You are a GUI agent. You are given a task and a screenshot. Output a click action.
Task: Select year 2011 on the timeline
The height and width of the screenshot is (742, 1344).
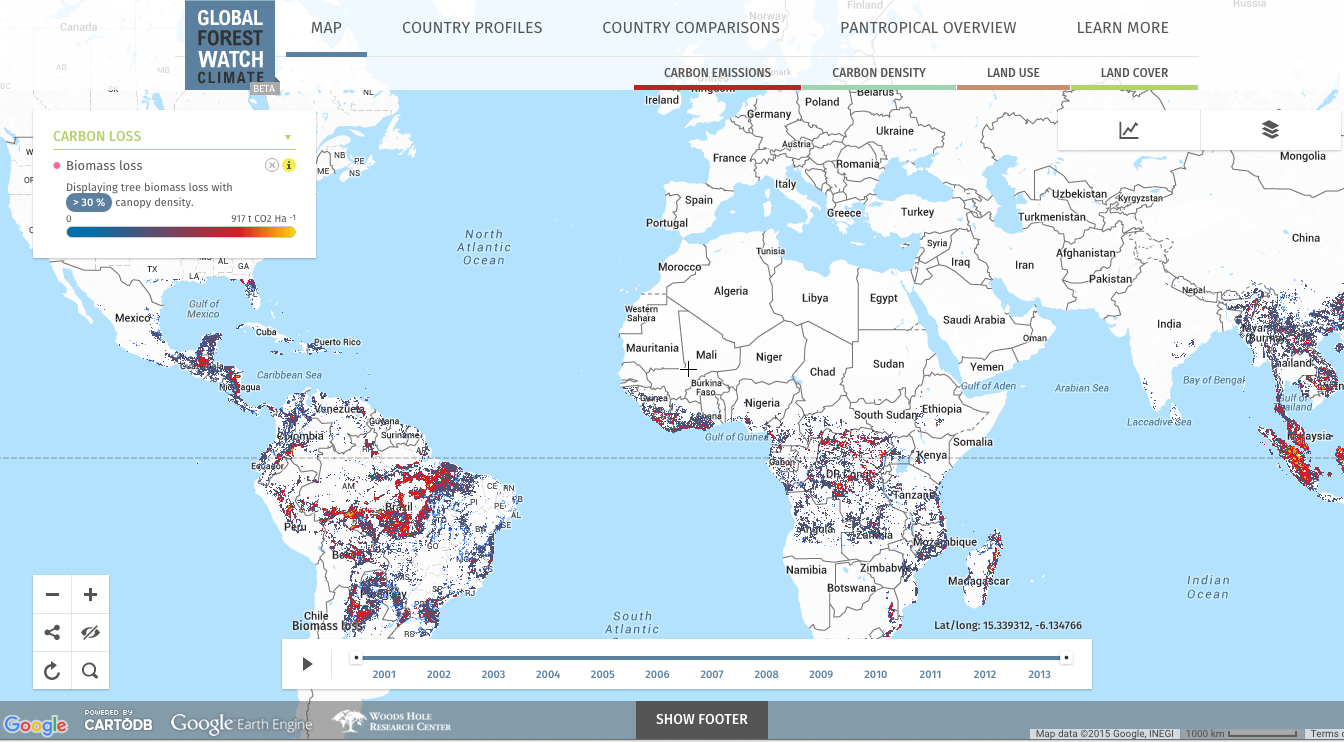point(930,674)
